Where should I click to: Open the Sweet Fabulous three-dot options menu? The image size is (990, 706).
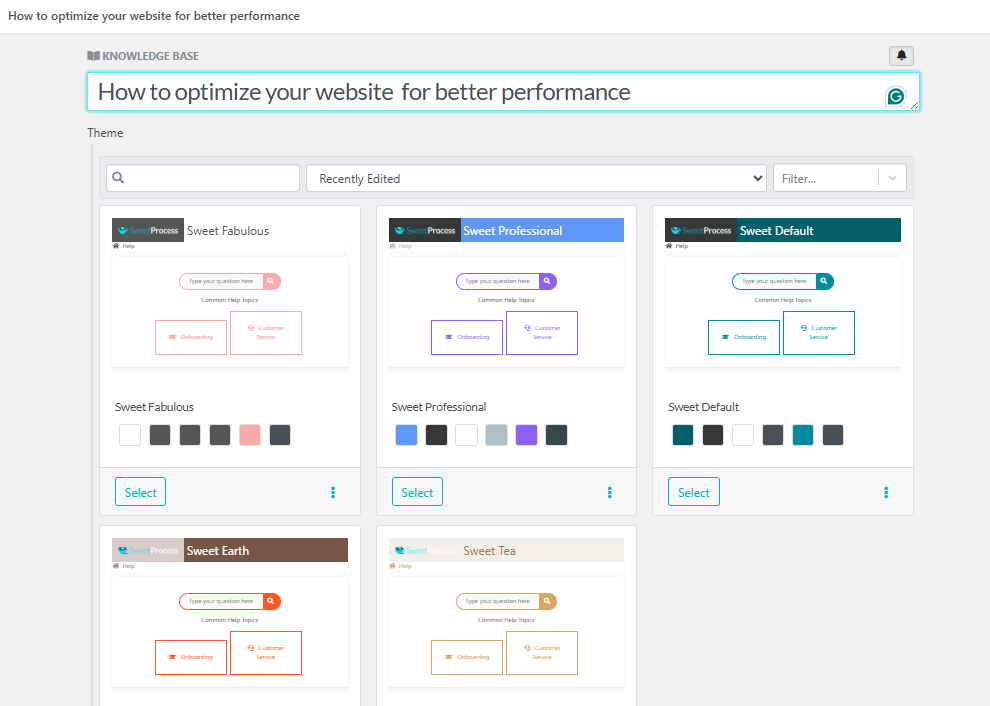333,493
